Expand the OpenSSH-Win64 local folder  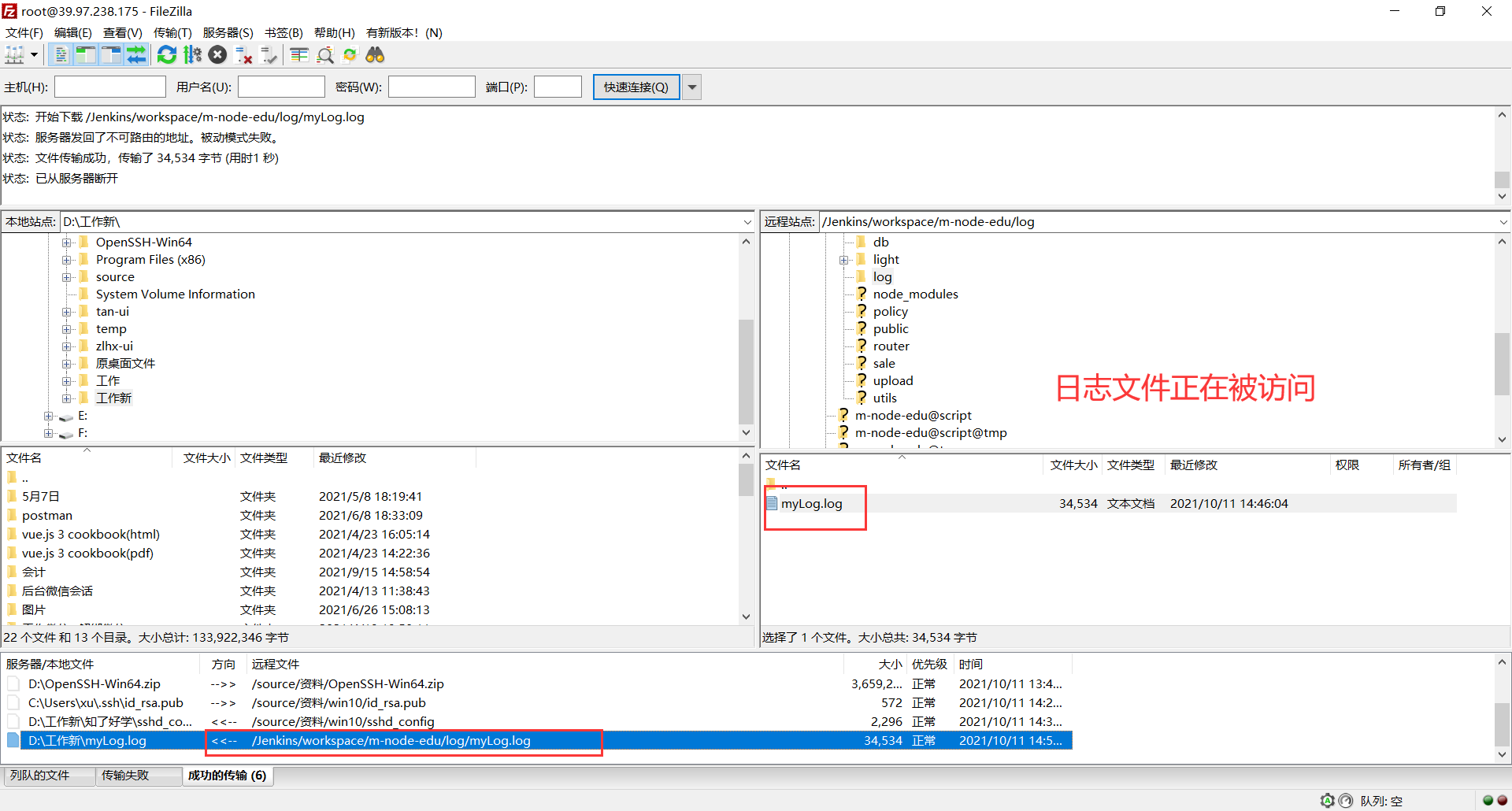click(67, 243)
